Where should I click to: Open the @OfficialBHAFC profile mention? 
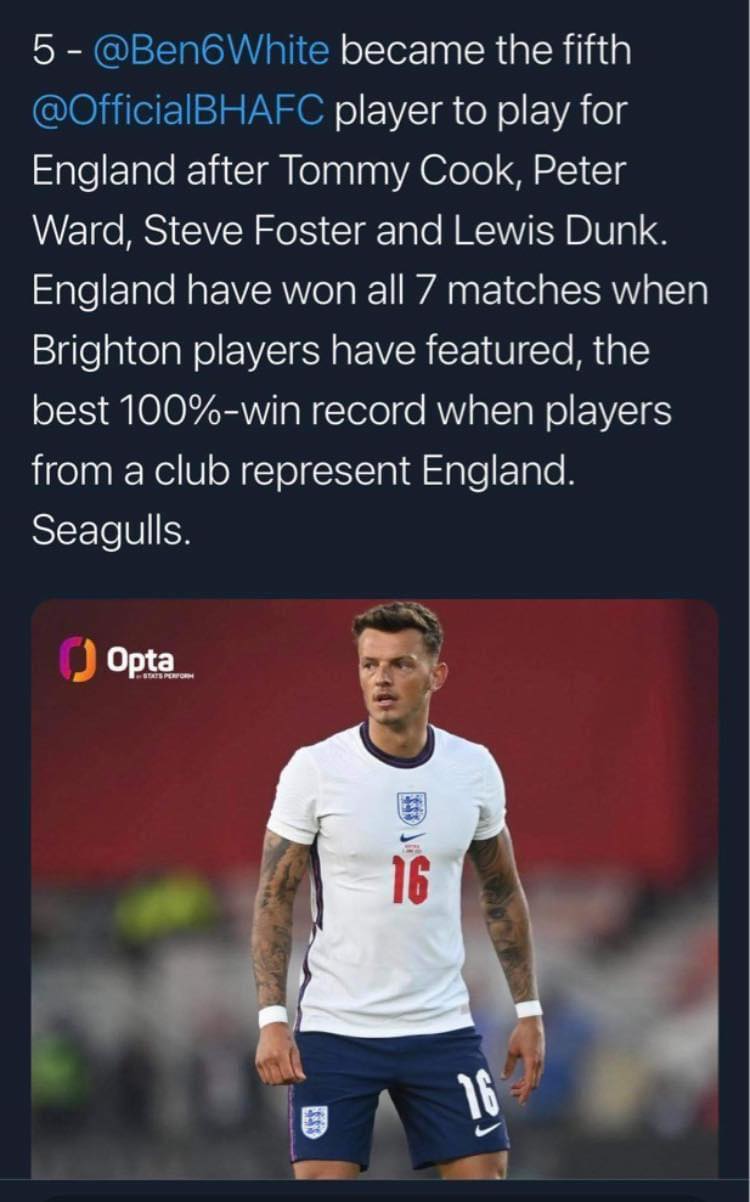point(178,112)
